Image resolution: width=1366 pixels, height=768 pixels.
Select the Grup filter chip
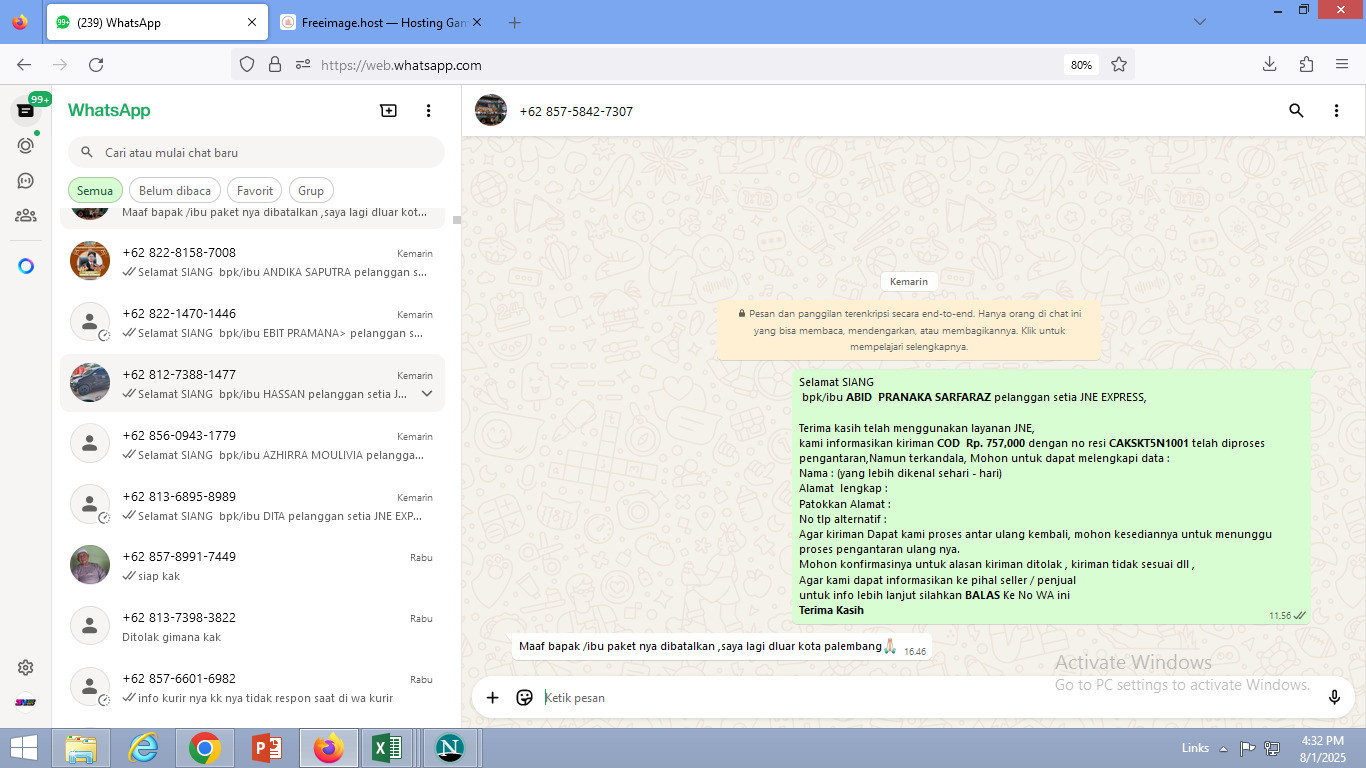pos(311,190)
